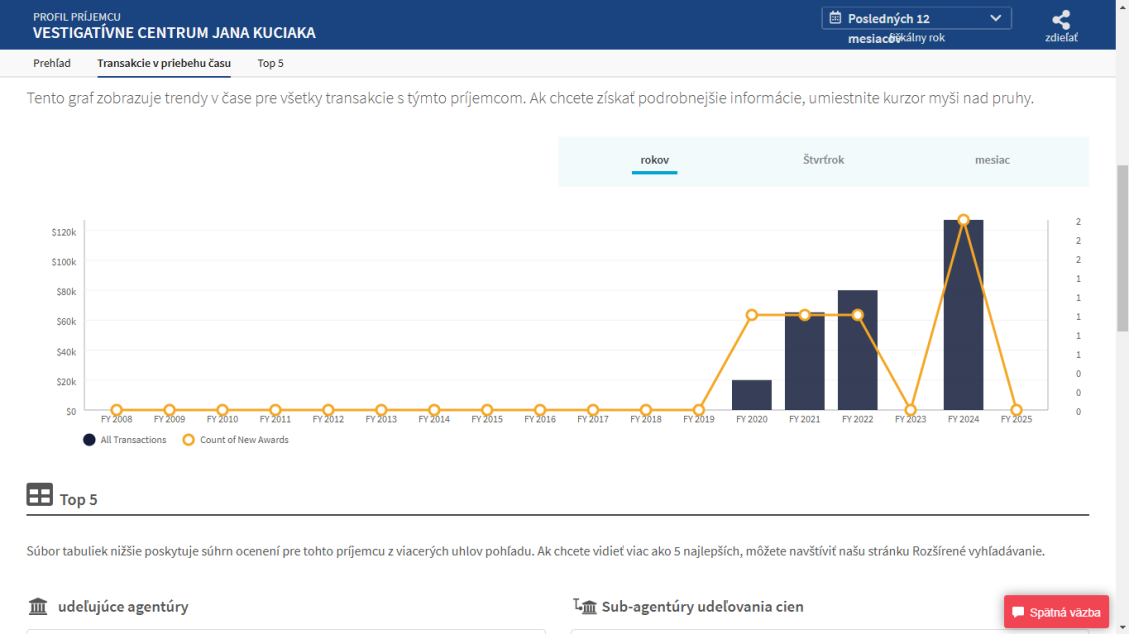Click the udeľujúce agentúry heading
The height and width of the screenshot is (634, 1129).
click(x=123, y=607)
